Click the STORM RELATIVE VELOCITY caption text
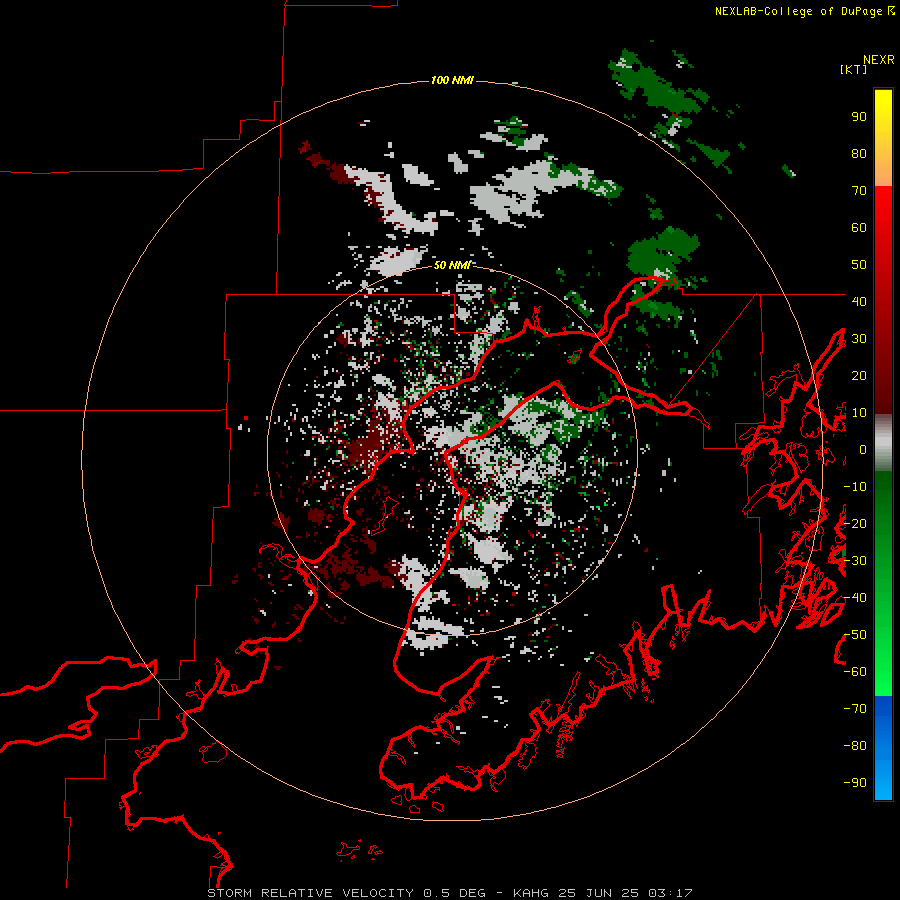 (x=310, y=893)
